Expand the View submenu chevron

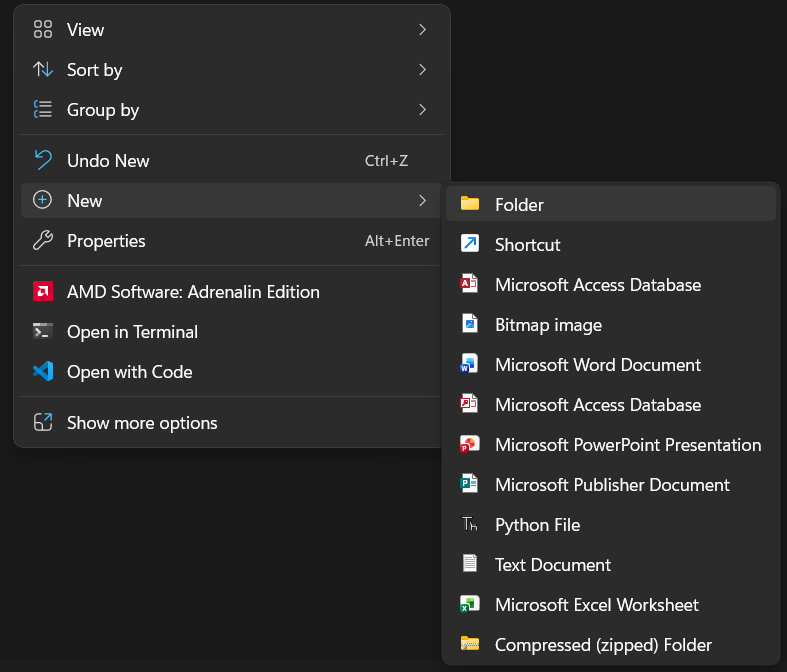423,30
